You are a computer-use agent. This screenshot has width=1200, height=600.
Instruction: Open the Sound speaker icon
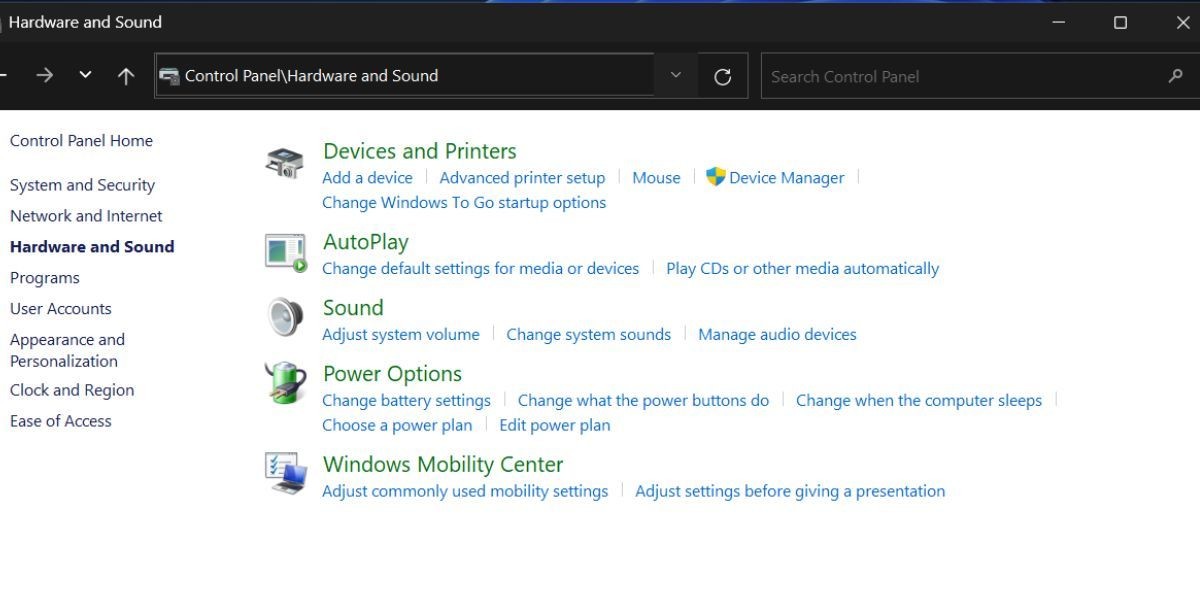pyautogui.click(x=285, y=317)
